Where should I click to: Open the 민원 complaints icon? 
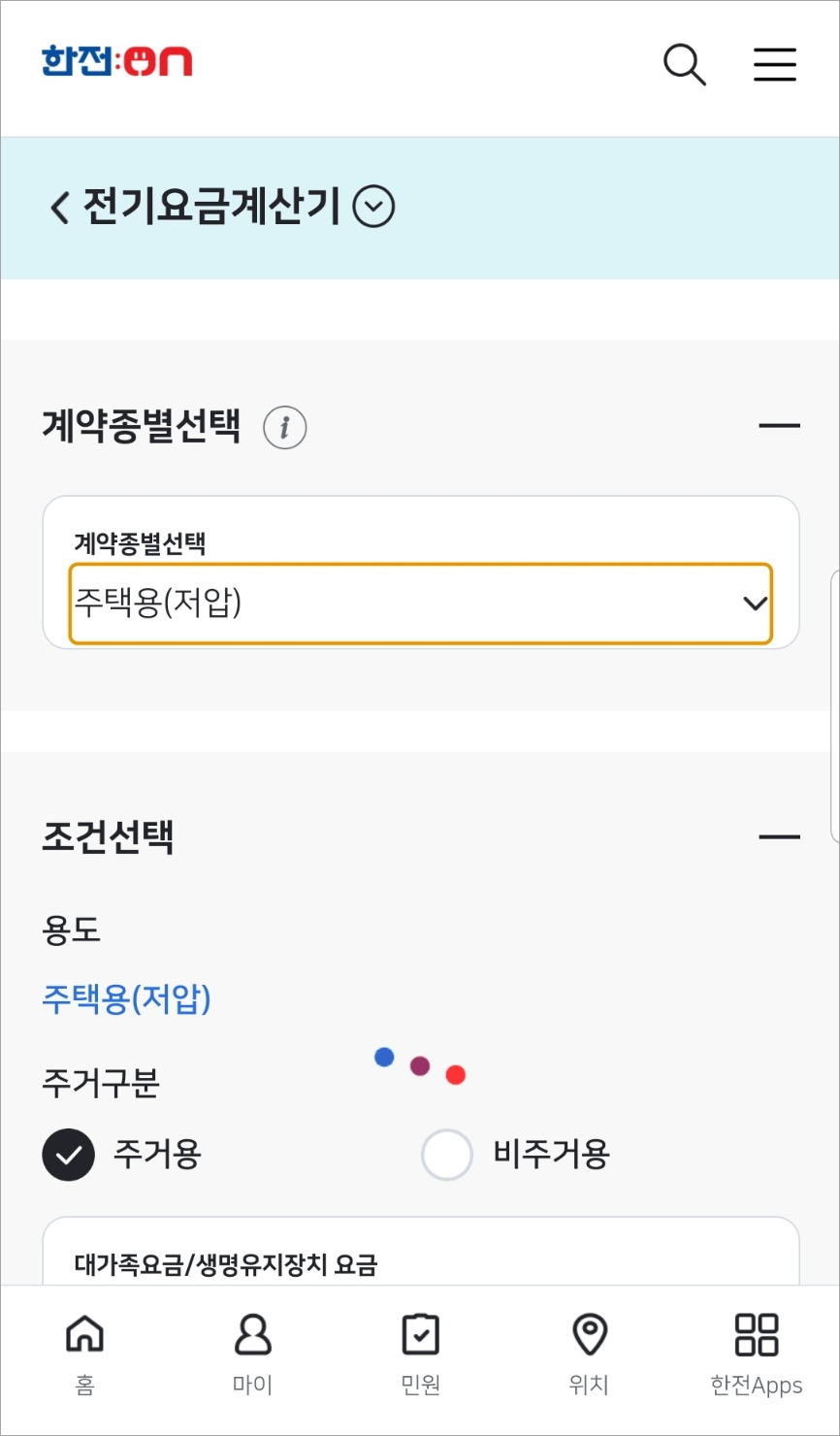pos(420,1349)
